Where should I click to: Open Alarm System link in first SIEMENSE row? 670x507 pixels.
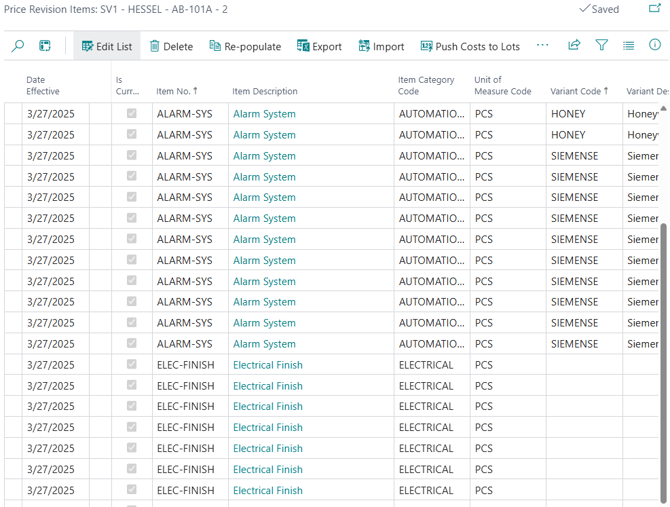pyautogui.click(x=264, y=156)
